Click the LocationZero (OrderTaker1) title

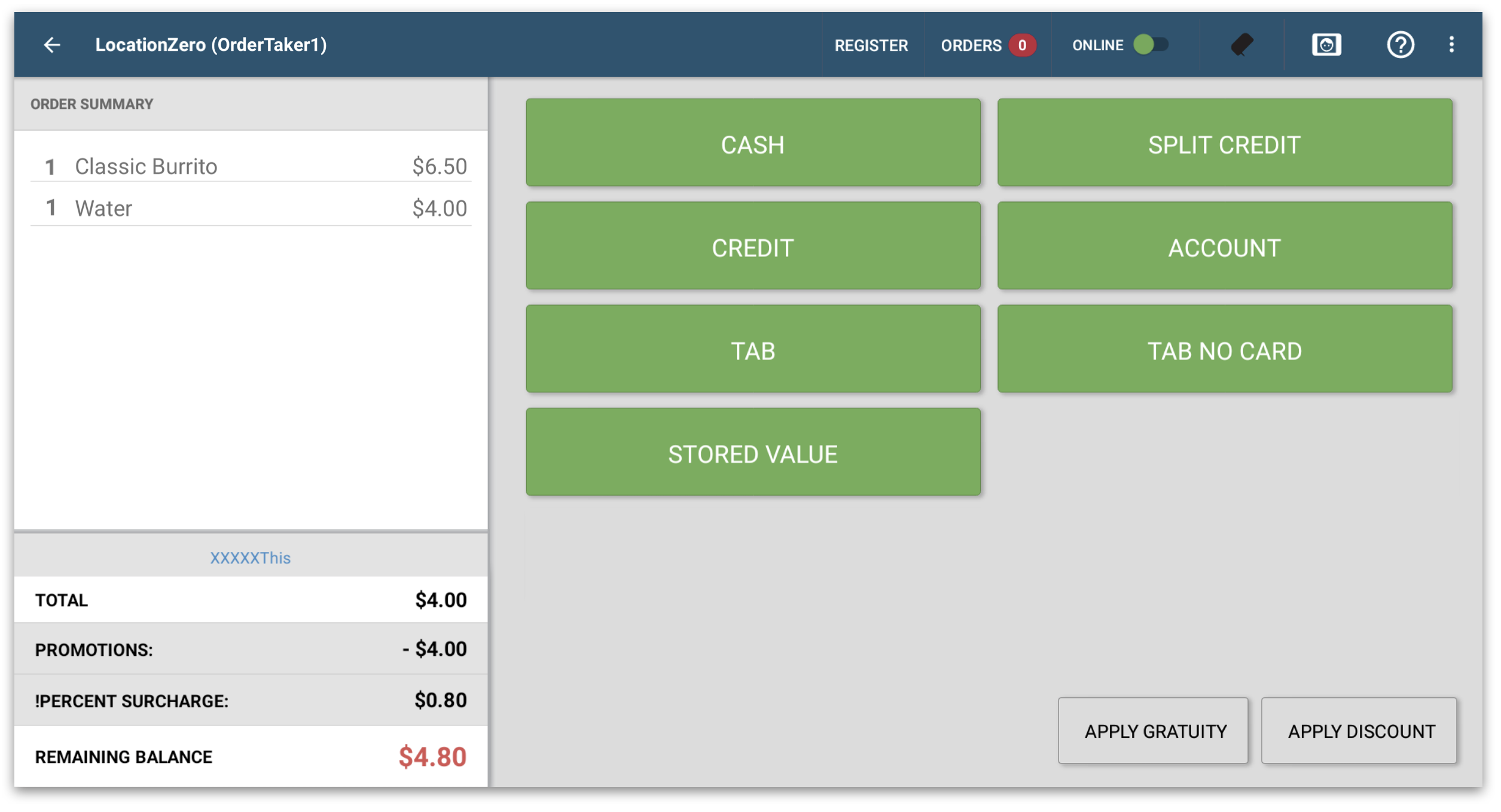[210, 45]
